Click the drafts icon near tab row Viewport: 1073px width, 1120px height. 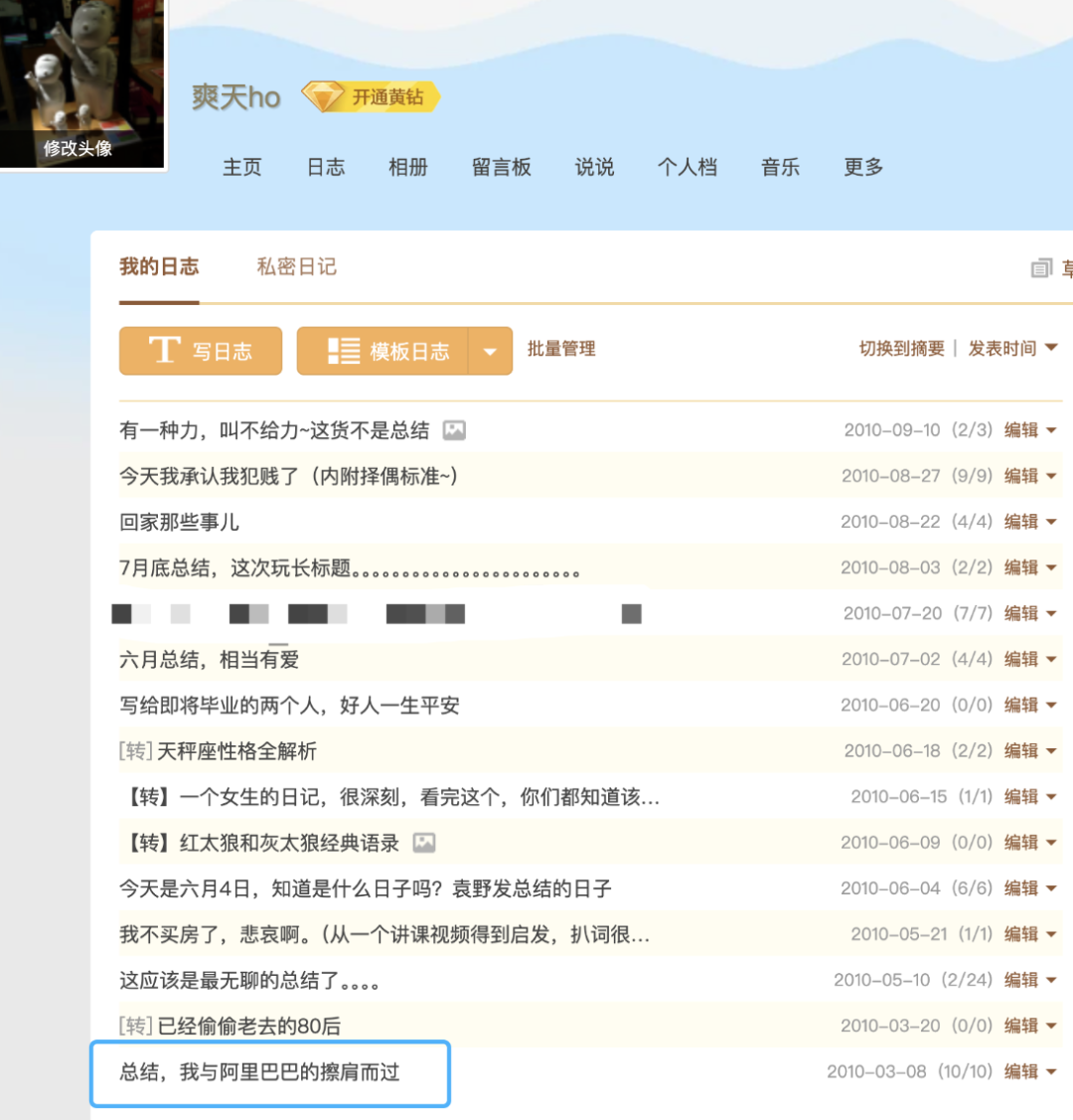(1041, 268)
